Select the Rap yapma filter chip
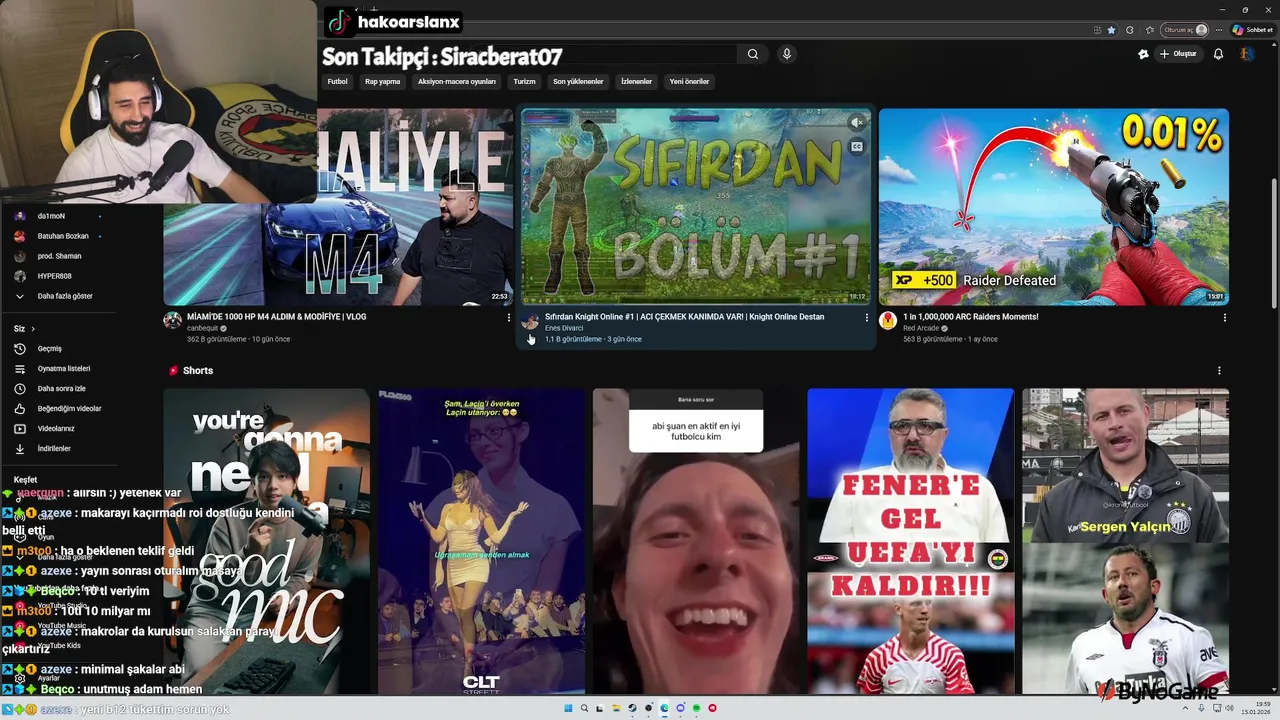Image resolution: width=1280 pixels, height=720 pixels. [383, 81]
